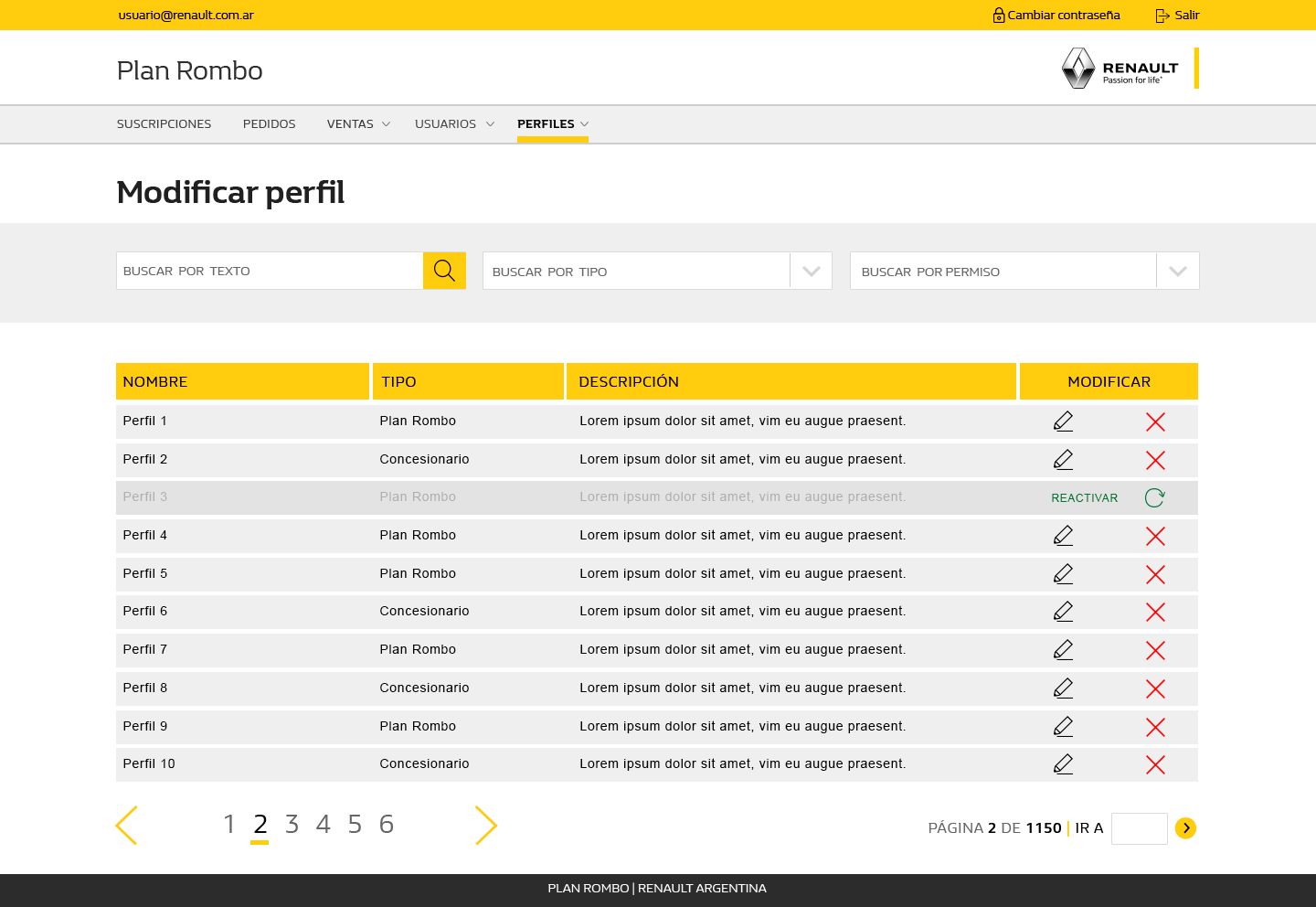This screenshot has width=1316, height=907.
Task: Click the usuario@renault.com.ar email link
Action: (x=186, y=15)
